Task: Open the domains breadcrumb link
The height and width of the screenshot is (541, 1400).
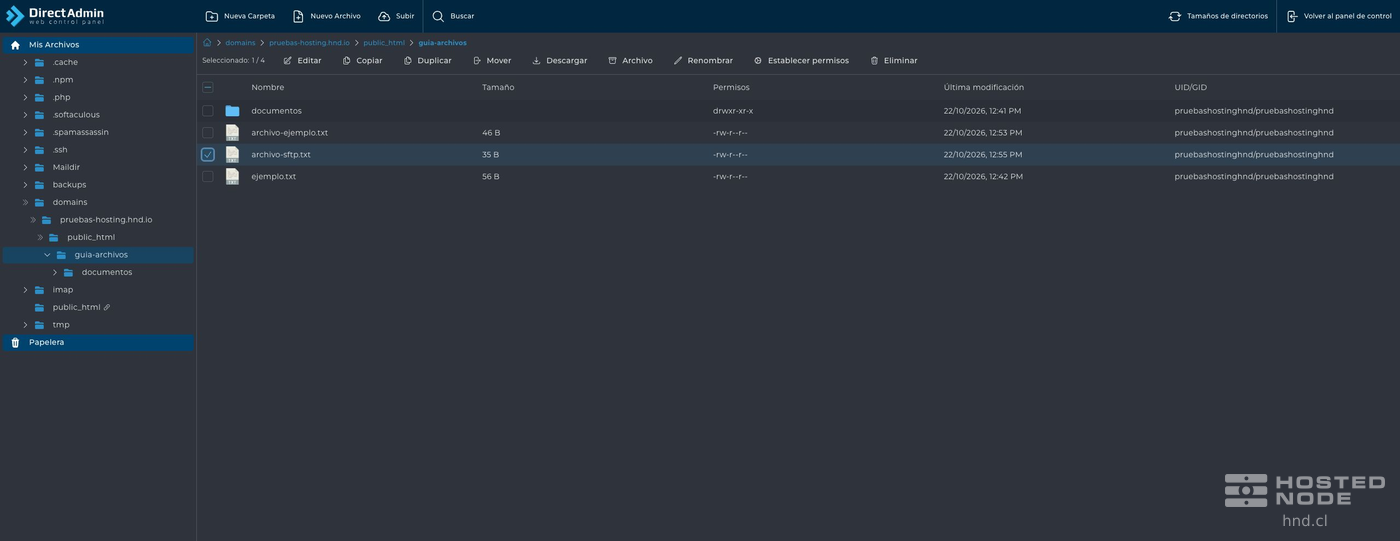Action: (240, 43)
